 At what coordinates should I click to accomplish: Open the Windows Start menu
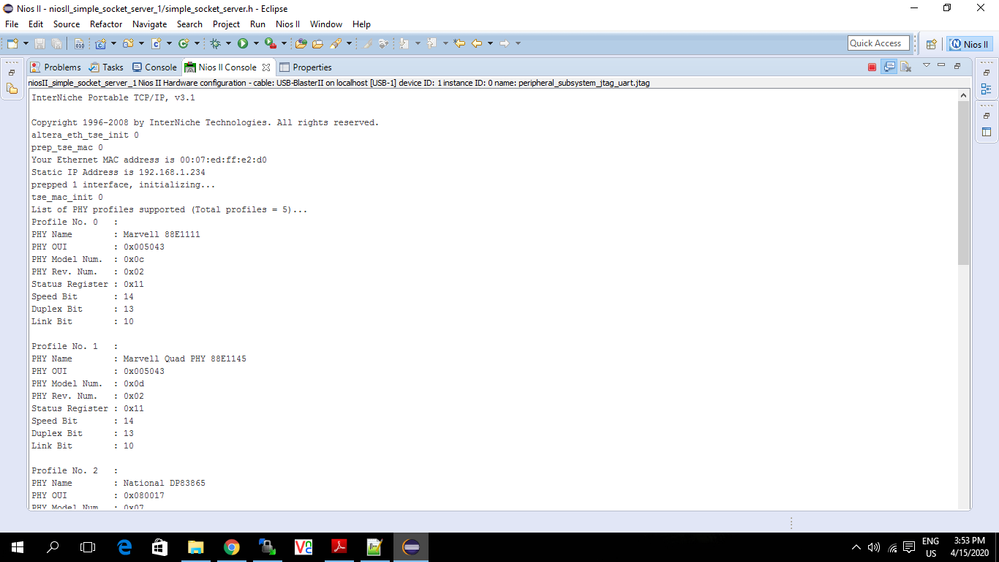coord(17,547)
